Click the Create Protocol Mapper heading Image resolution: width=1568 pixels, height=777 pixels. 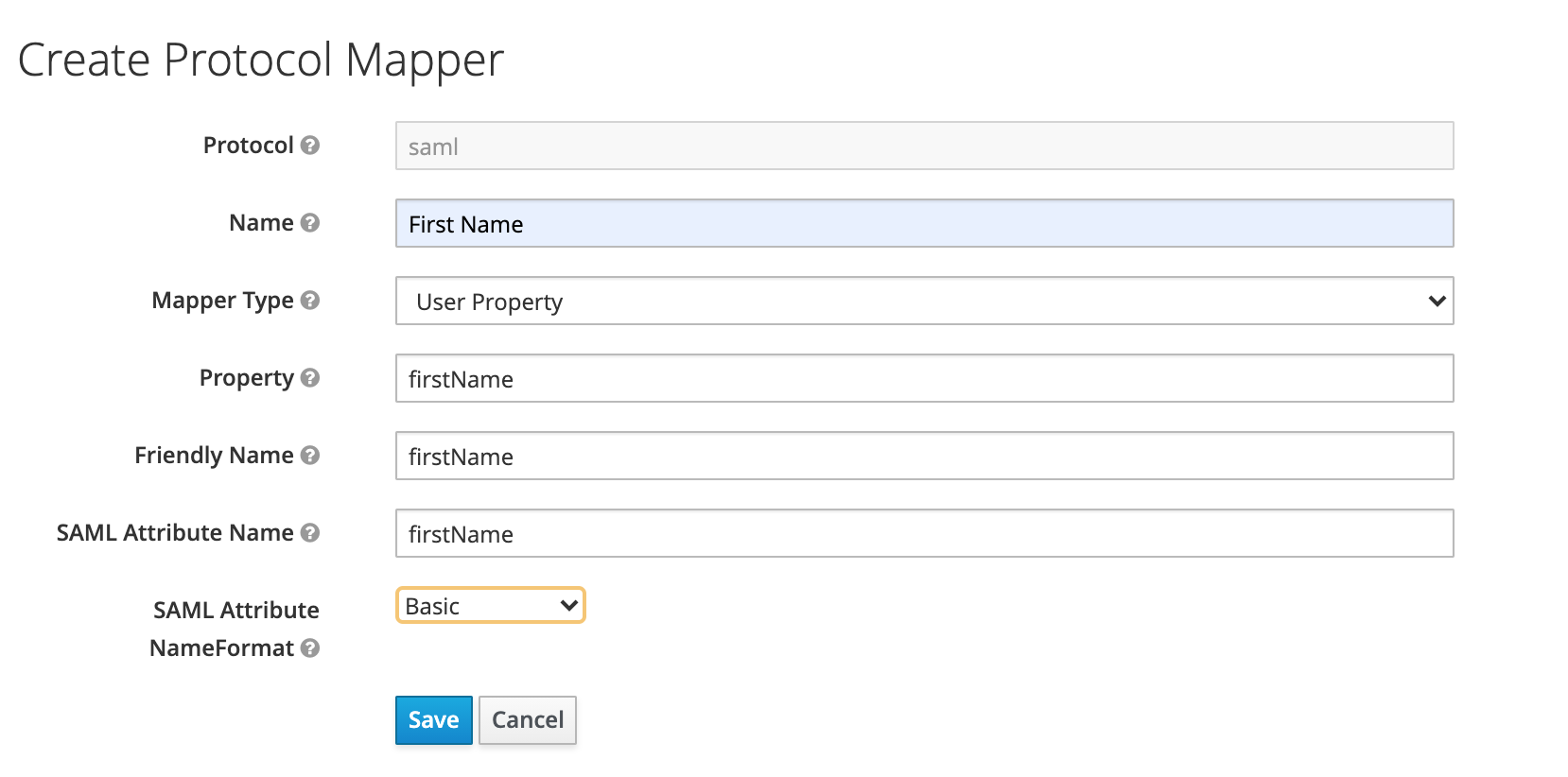point(261,60)
